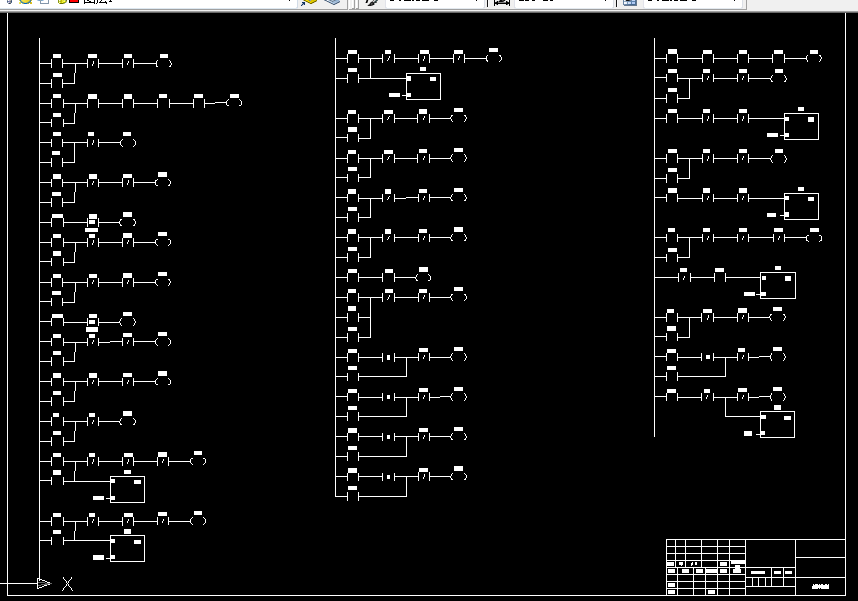Screen dimensions: 858x601
Task: Click the title block label text at bottom right
Action: (x=820, y=586)
